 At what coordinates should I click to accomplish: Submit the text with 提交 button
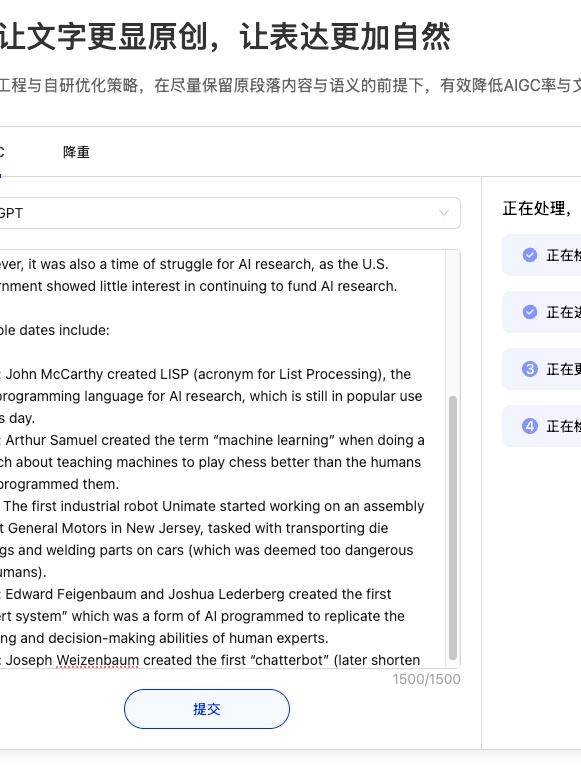206,709
